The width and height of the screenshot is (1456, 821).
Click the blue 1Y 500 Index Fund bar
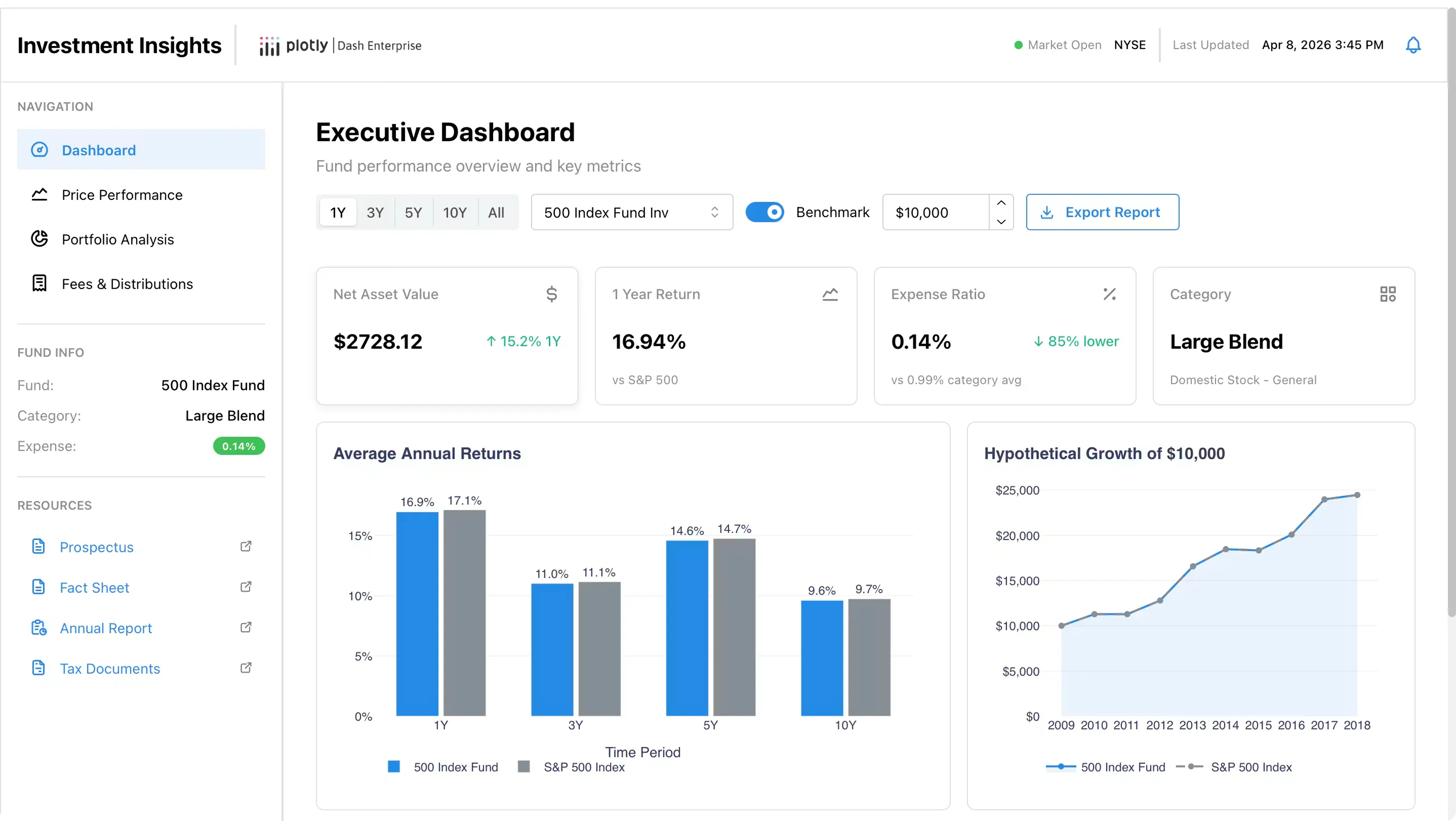[x=417, y=613]
